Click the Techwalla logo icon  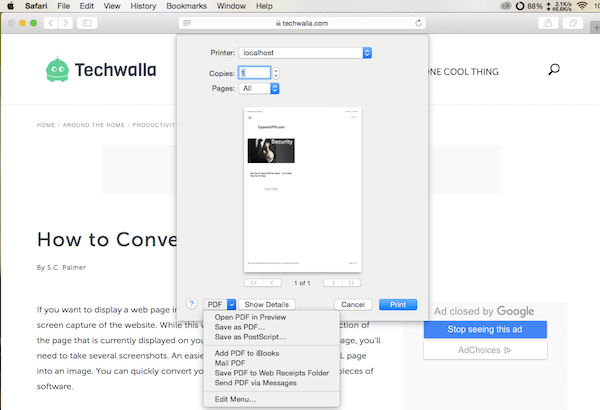[x=59, y=69]
